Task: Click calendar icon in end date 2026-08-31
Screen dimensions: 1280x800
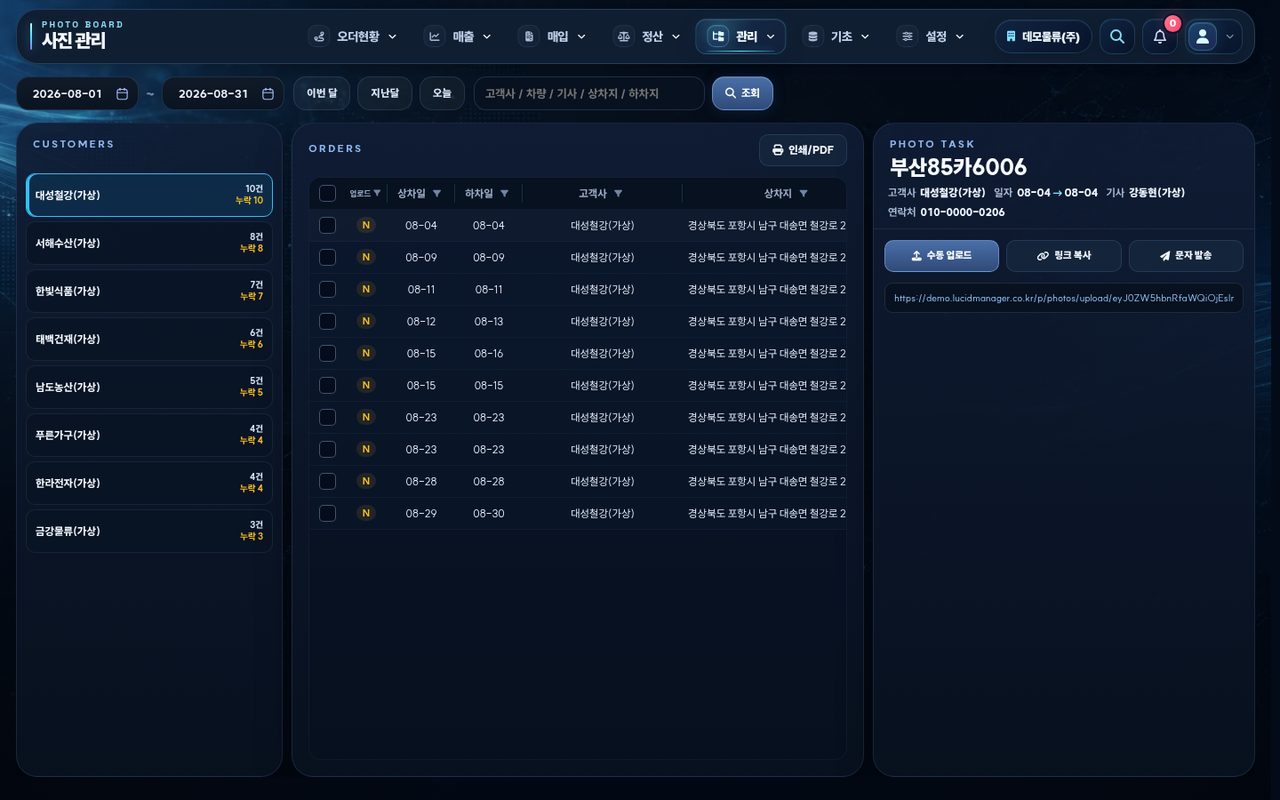Action: [x=268, y=94]
